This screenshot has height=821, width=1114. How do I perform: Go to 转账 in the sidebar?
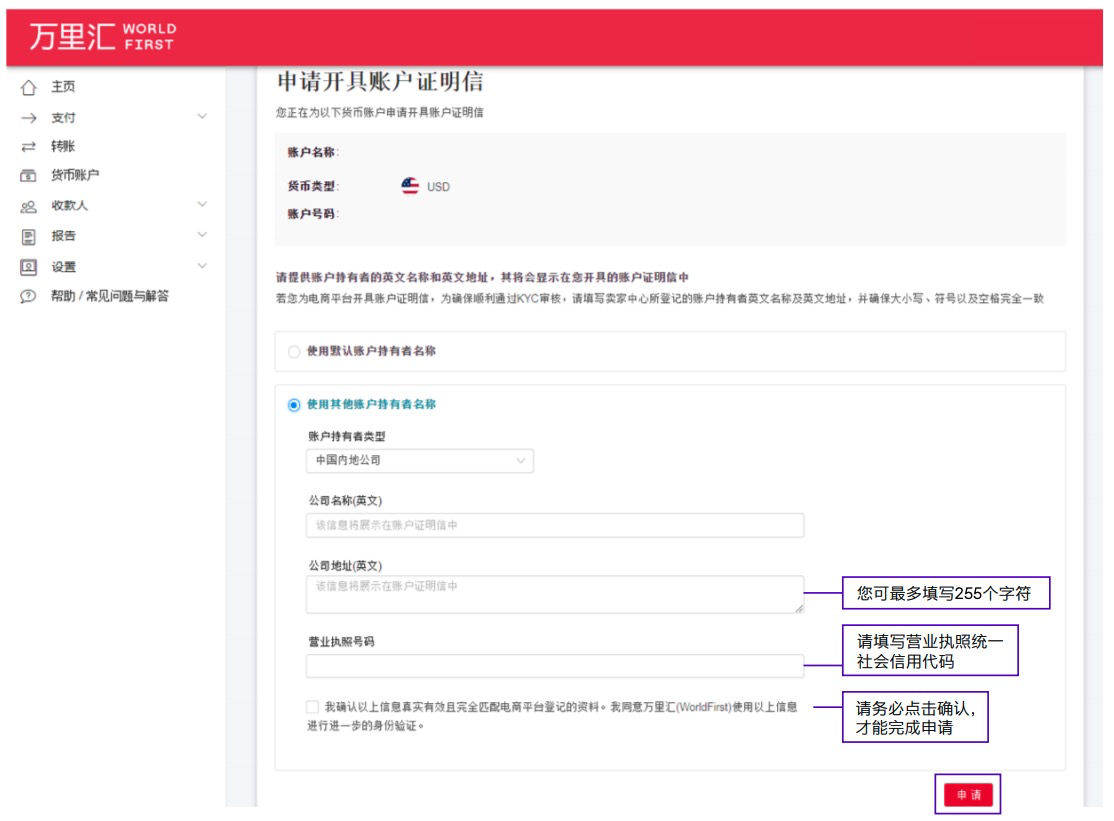tap(63, 146)
